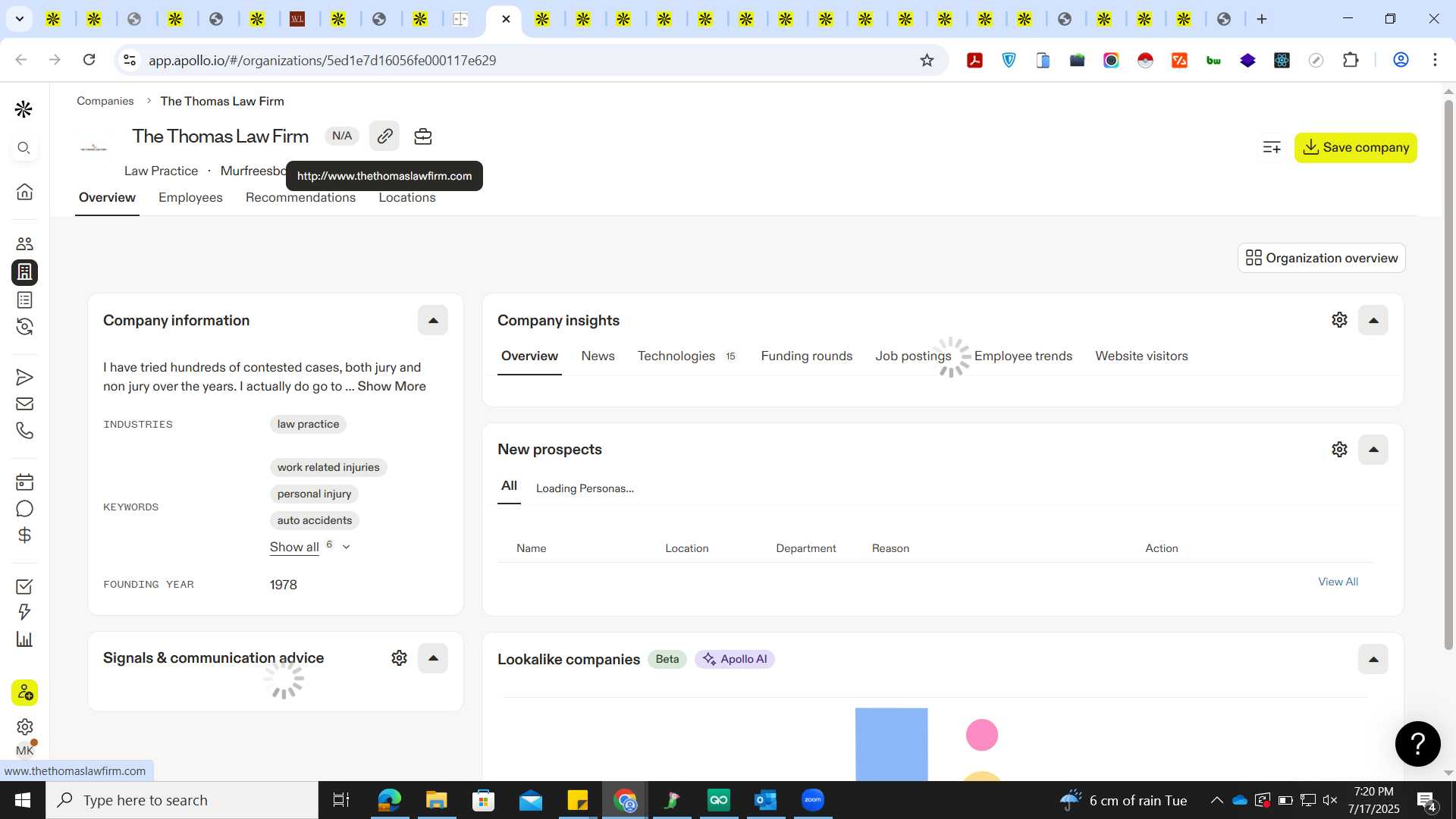Open People section in sidebar

24,243
